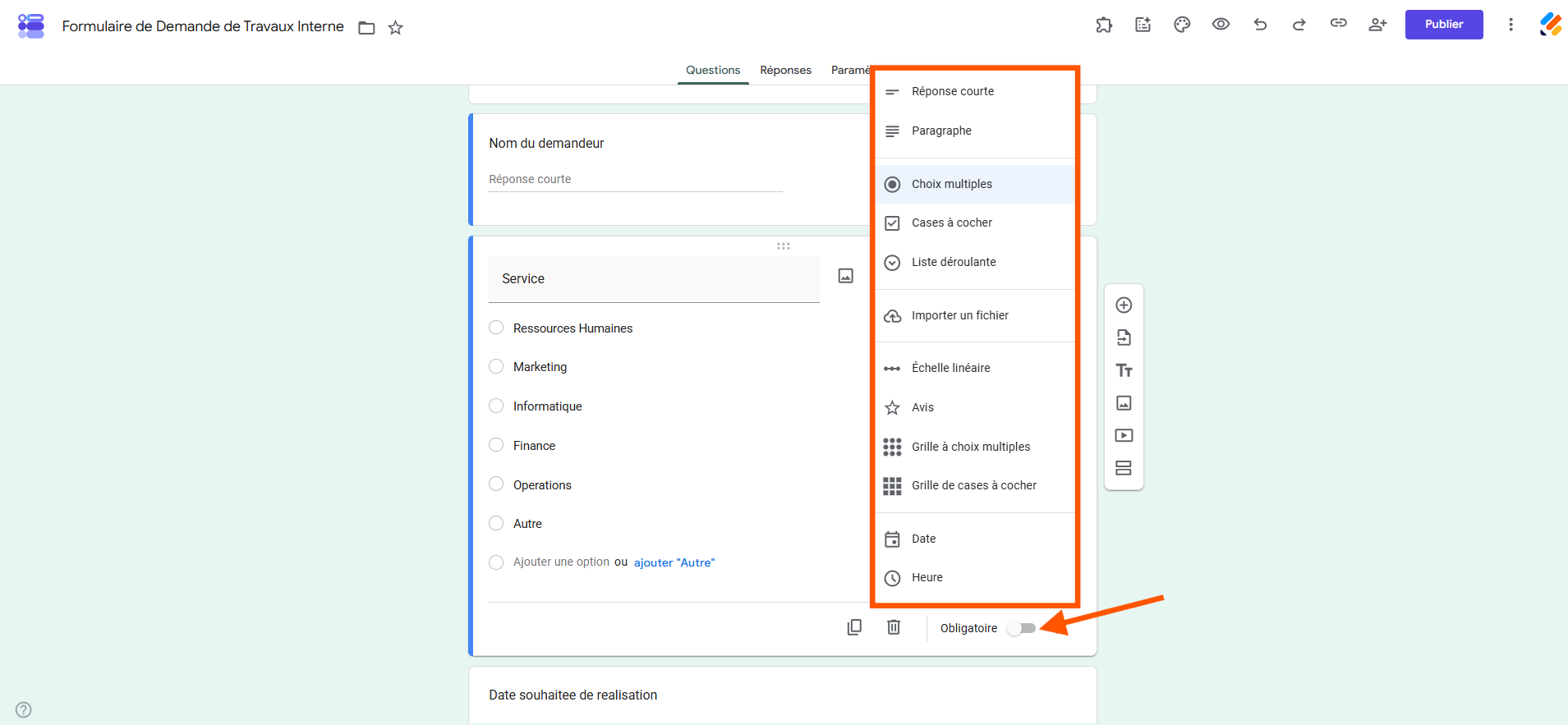The width and height of the screenshot is (1568, 725).
Task: Choose Réponse courte question type
Action: (x=975, y=91)
